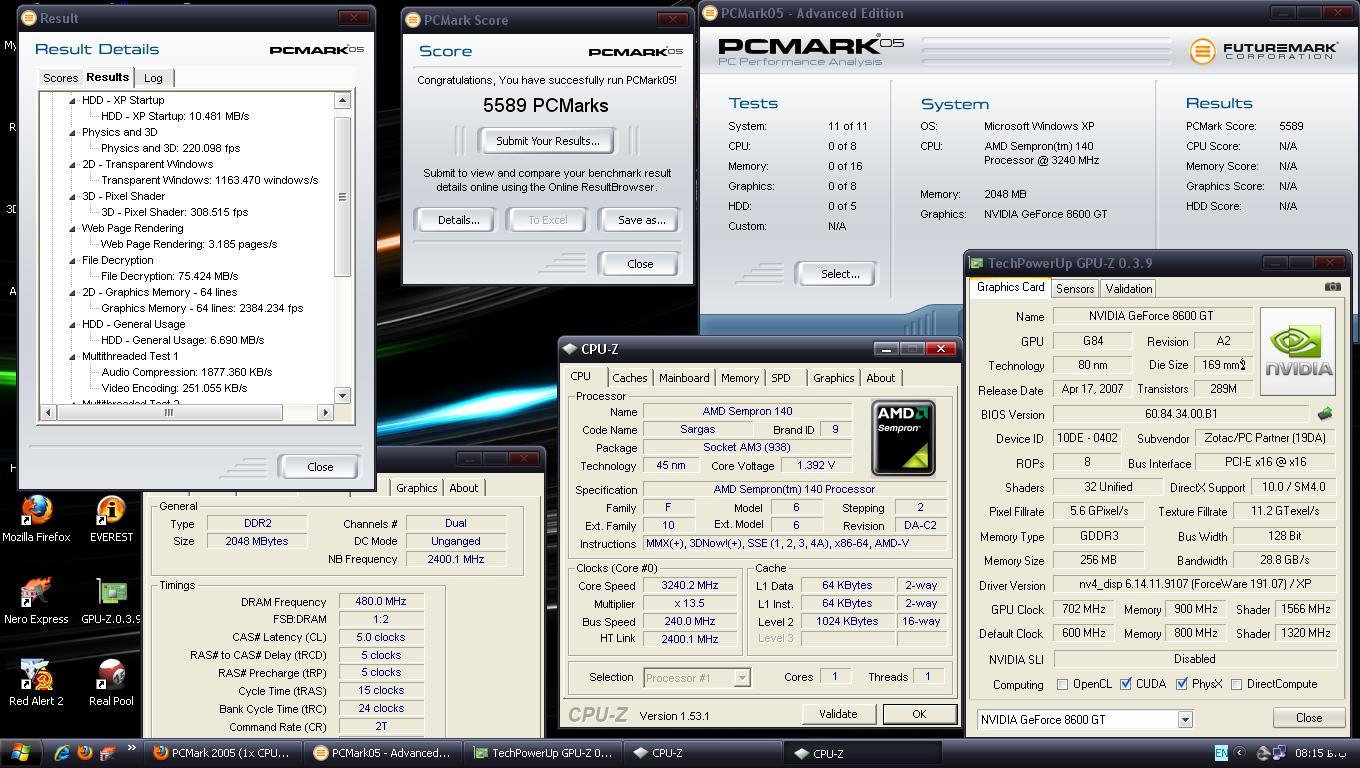Viewport: 1360px width, 768px height.
Task: Click OK in the CPU-Z window
Action: [x=918, y=714]
